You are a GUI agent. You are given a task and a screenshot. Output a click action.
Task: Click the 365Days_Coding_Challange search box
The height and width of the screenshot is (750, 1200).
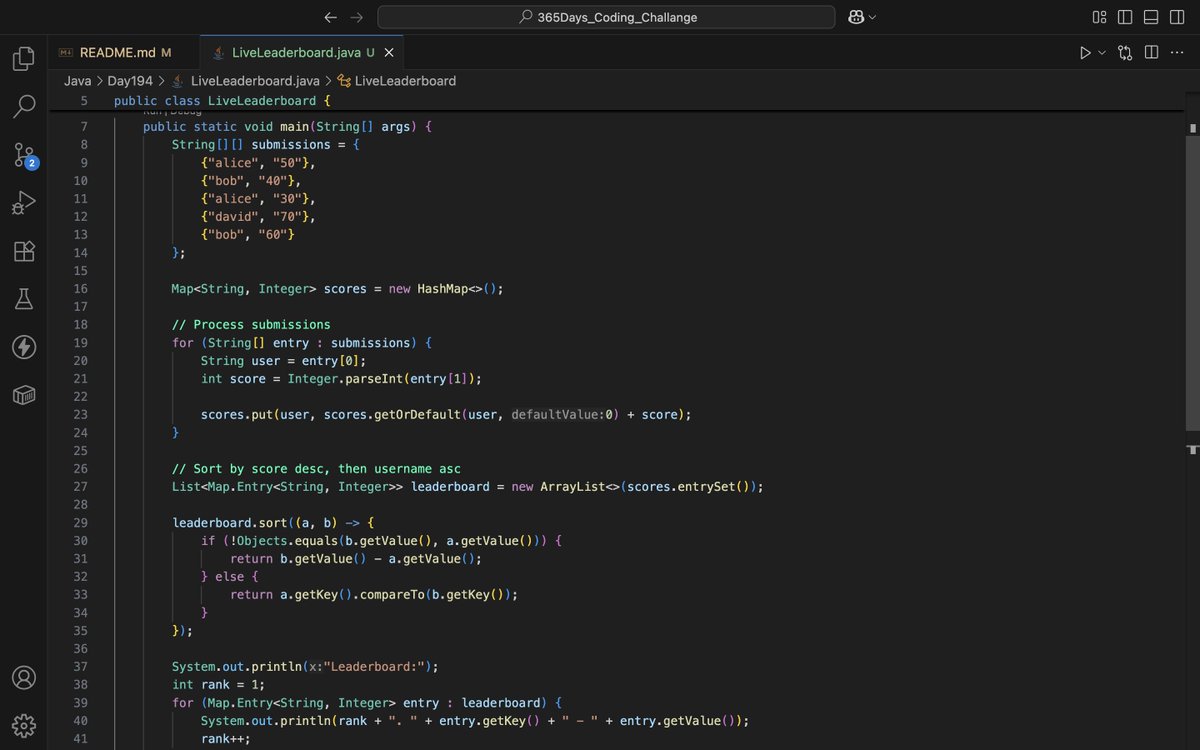click(606, 17)
